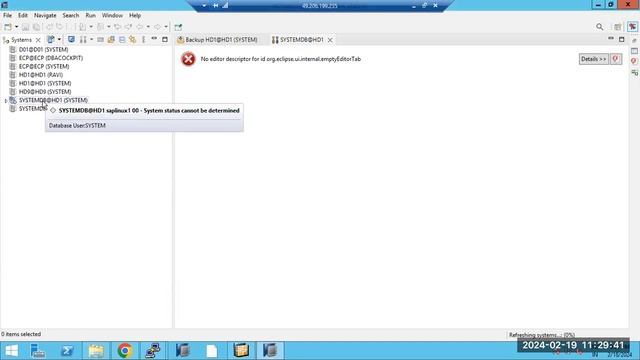Open dropdown next to system monitor icon
The height and width of the screenshot is (360, 640).
coord(91,39)
